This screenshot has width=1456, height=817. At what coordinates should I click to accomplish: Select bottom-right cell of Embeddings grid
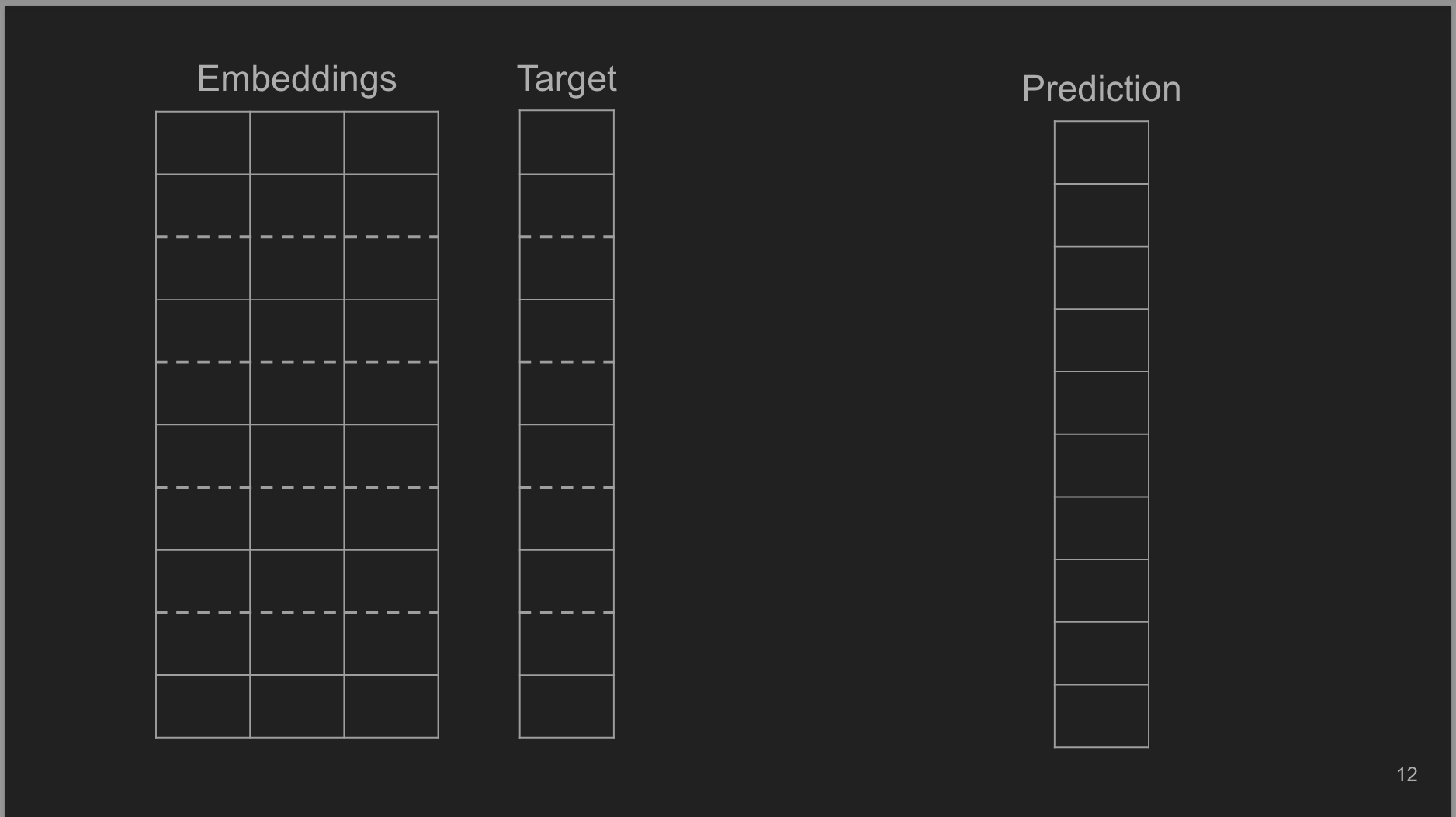pos(391,706)
